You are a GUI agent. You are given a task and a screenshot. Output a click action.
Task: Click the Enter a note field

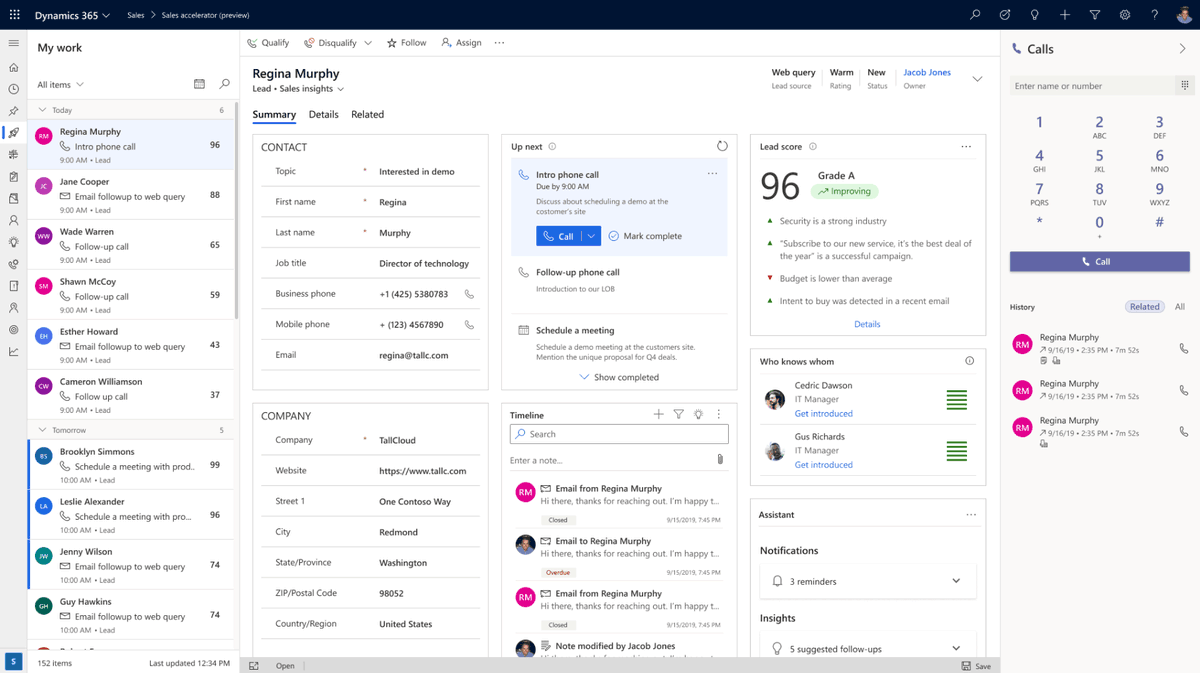coord(610,460)
